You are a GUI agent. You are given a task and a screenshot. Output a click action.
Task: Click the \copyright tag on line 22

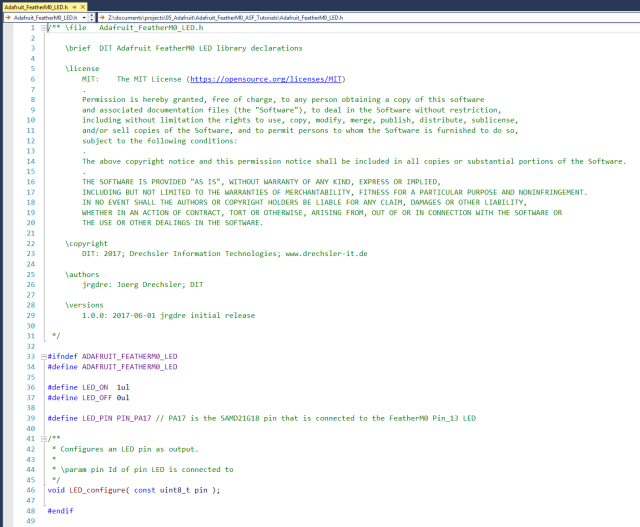click(x=86, y=244)
